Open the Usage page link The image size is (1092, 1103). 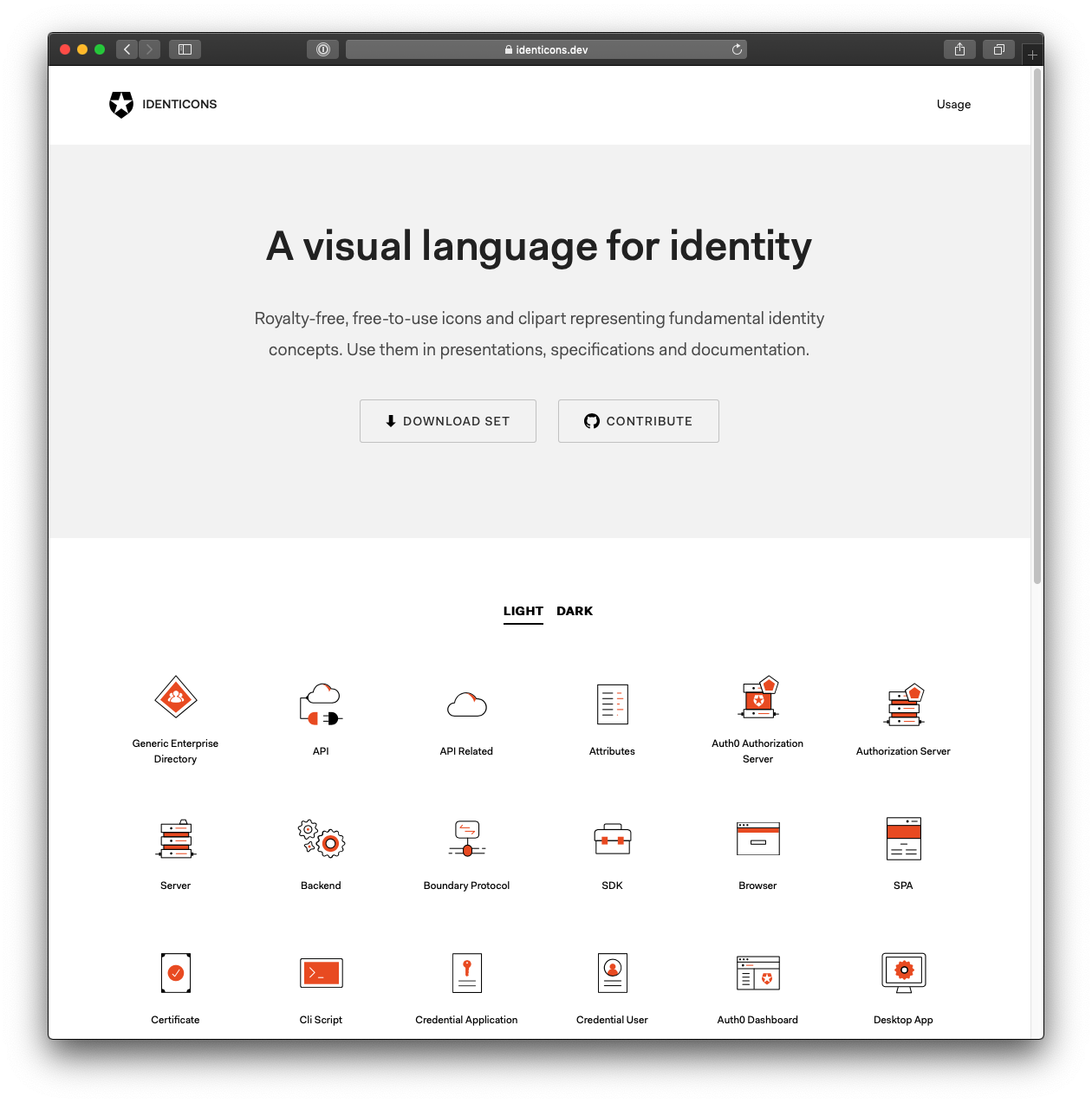953,104
